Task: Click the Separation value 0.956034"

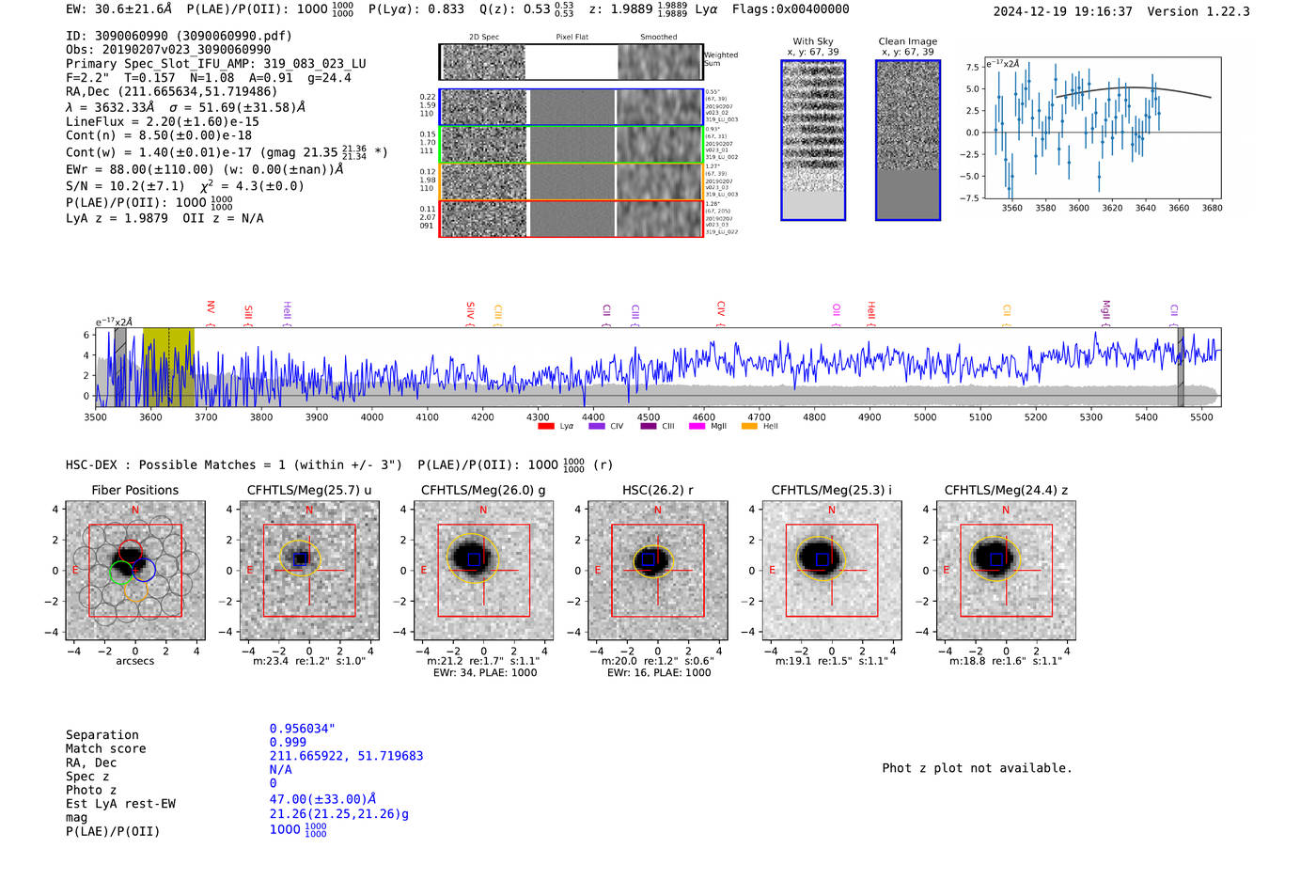Action: point(303,729)
